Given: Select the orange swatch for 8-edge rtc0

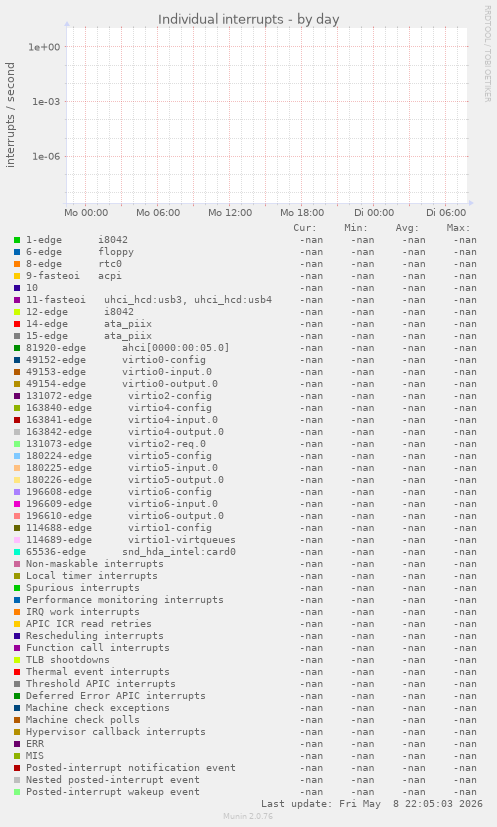Looking at the screenshot, I should pos(17,264).
